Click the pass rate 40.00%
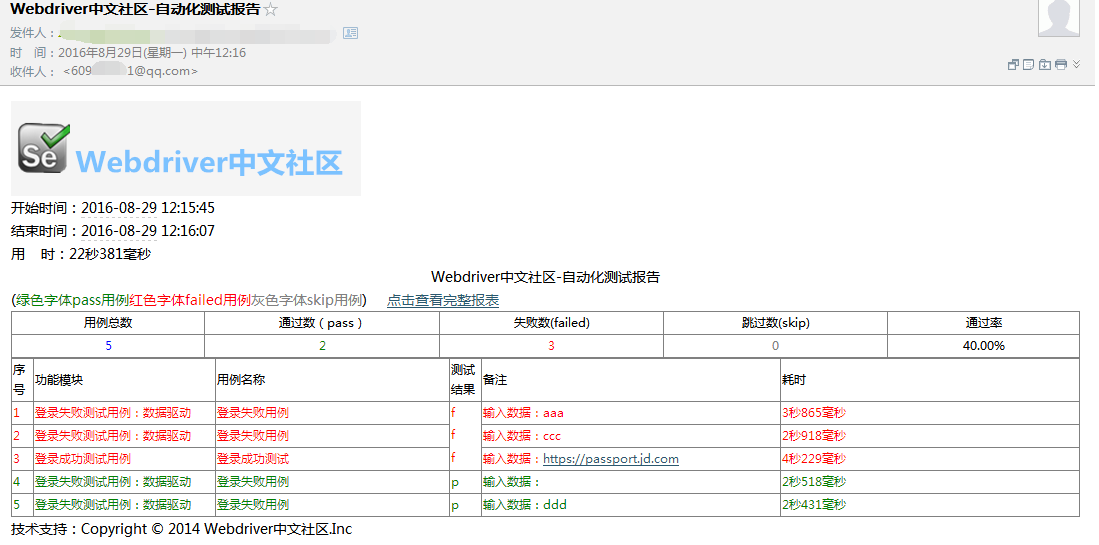Image resolution: width=1099 pixels, height=545 pixels. click(x=984, y=345)
